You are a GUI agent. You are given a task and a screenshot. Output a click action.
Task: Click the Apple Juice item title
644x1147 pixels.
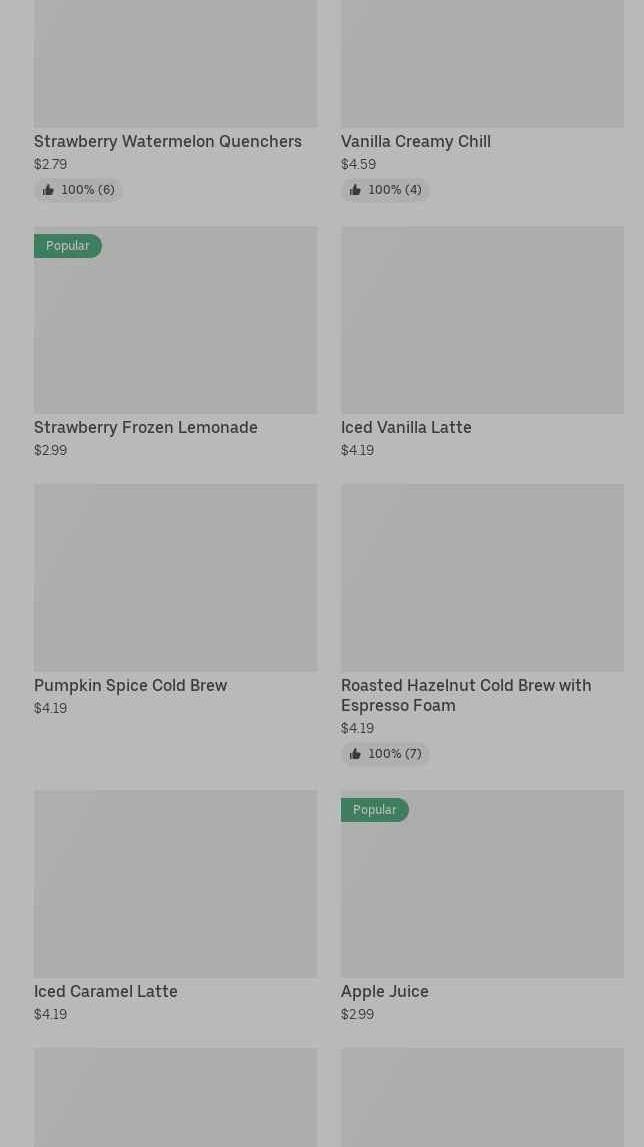tap(385, 991)
